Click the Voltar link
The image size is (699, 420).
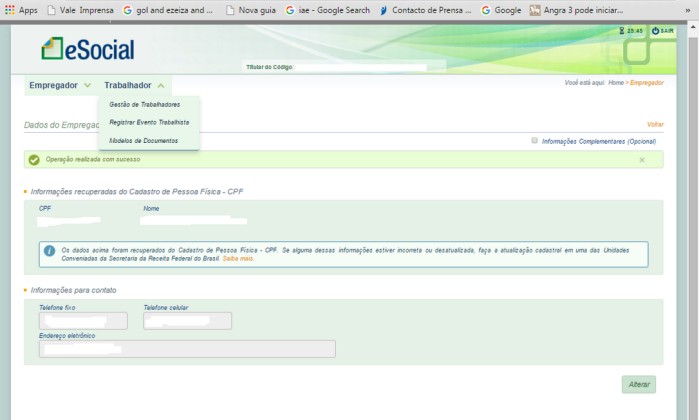tap(655, 125)
